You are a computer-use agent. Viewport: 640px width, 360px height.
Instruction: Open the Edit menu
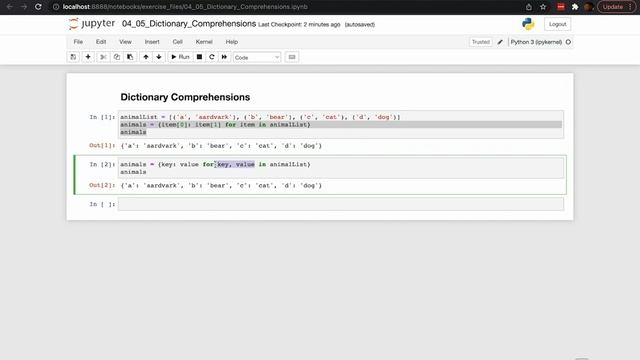[x=101, y=42]
